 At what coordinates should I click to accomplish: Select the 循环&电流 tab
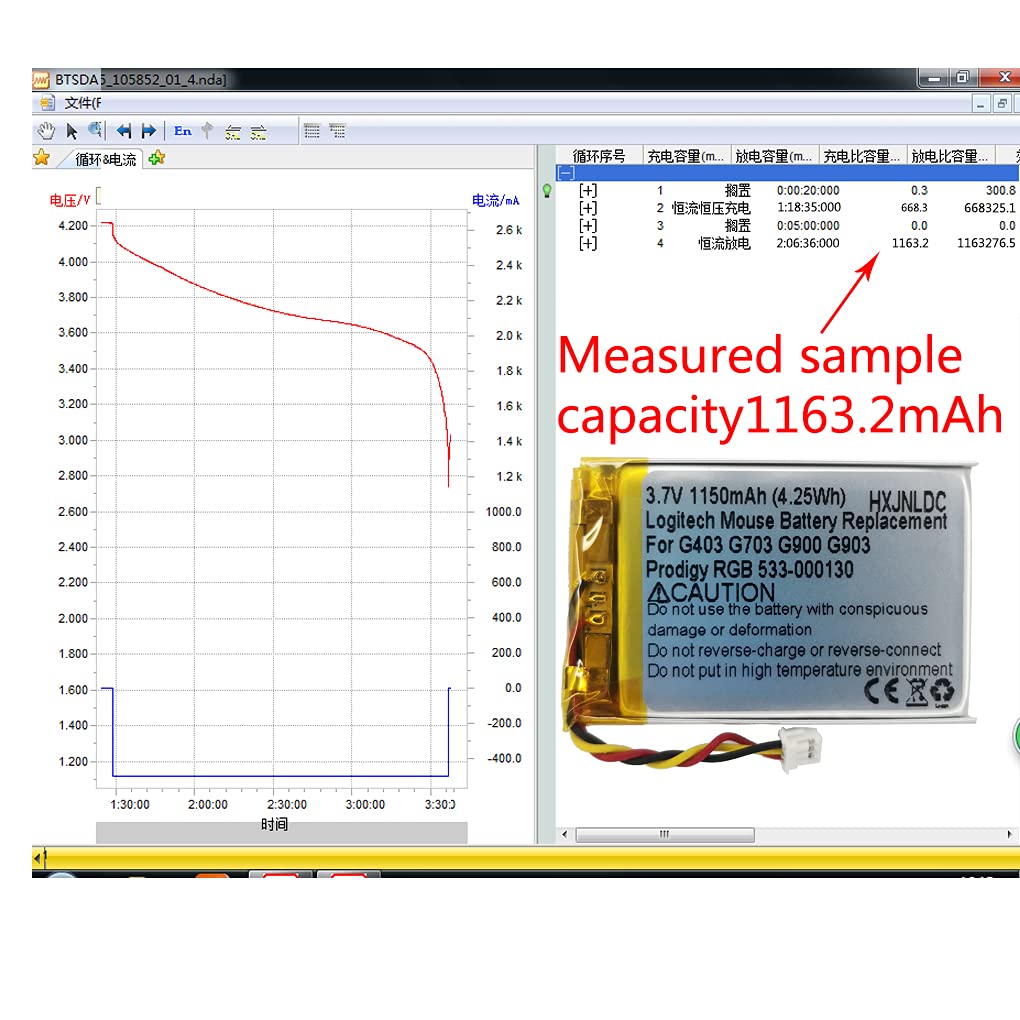pyautogui.click(x=105, y=159)
